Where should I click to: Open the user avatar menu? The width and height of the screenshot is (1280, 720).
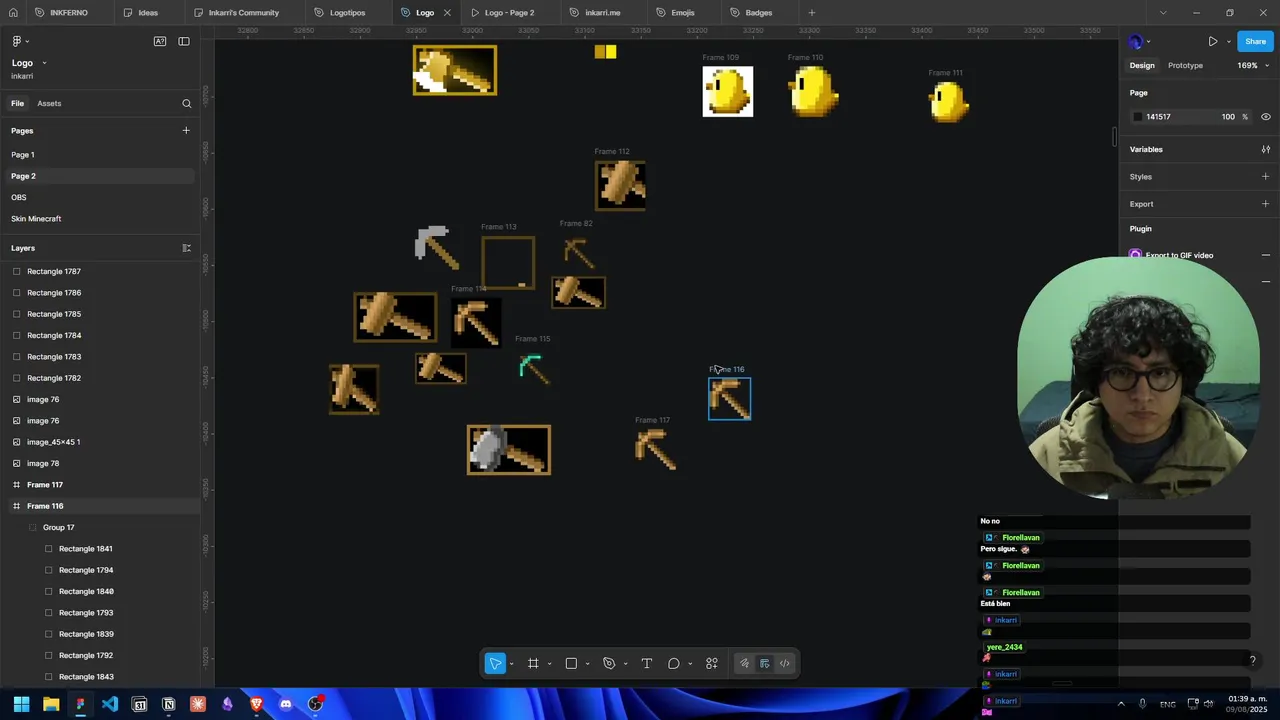click(1135, 41)
